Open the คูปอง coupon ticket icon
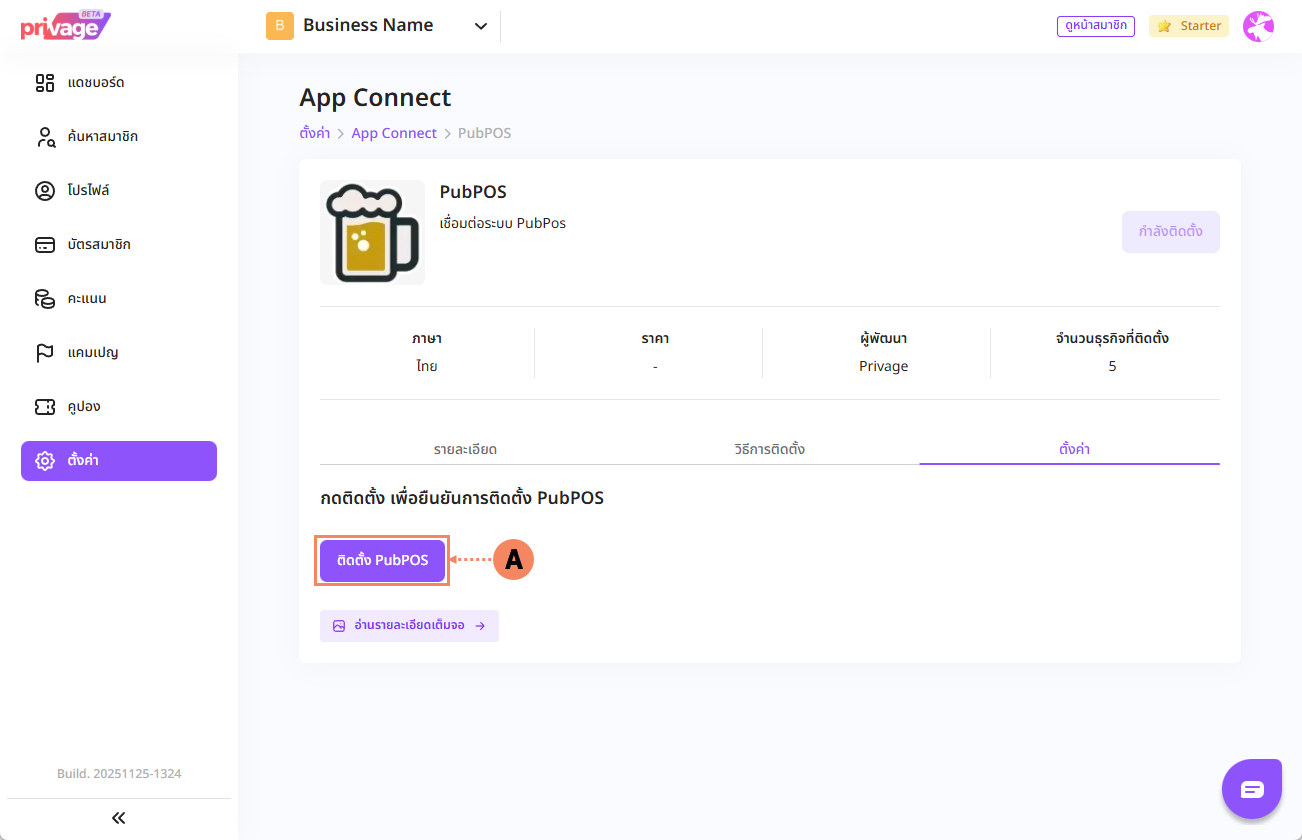This screenshot has height=840, width=1302. coord(45,407)
